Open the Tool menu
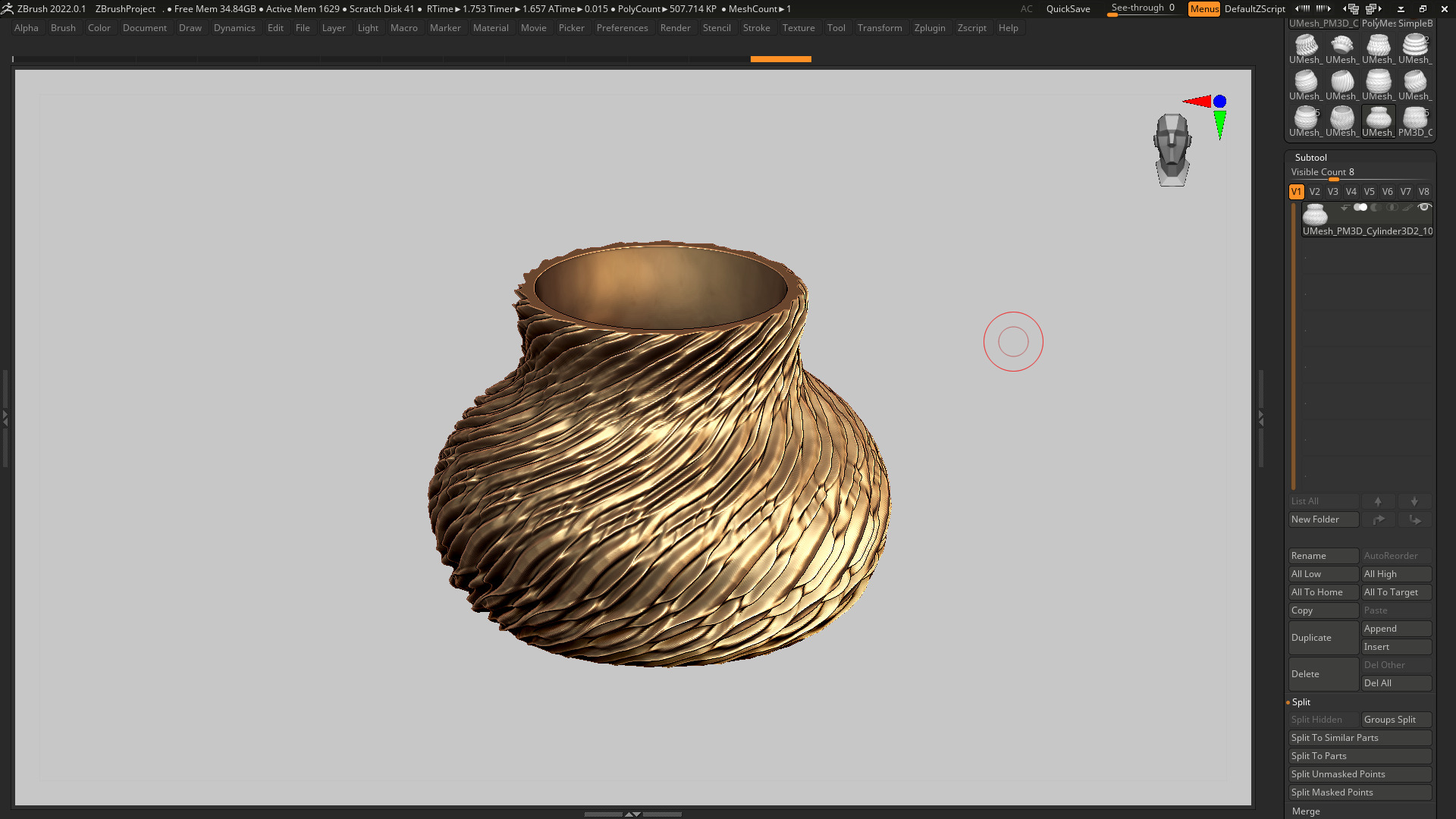Screen dimensions: 1456x819 point(836,28)
